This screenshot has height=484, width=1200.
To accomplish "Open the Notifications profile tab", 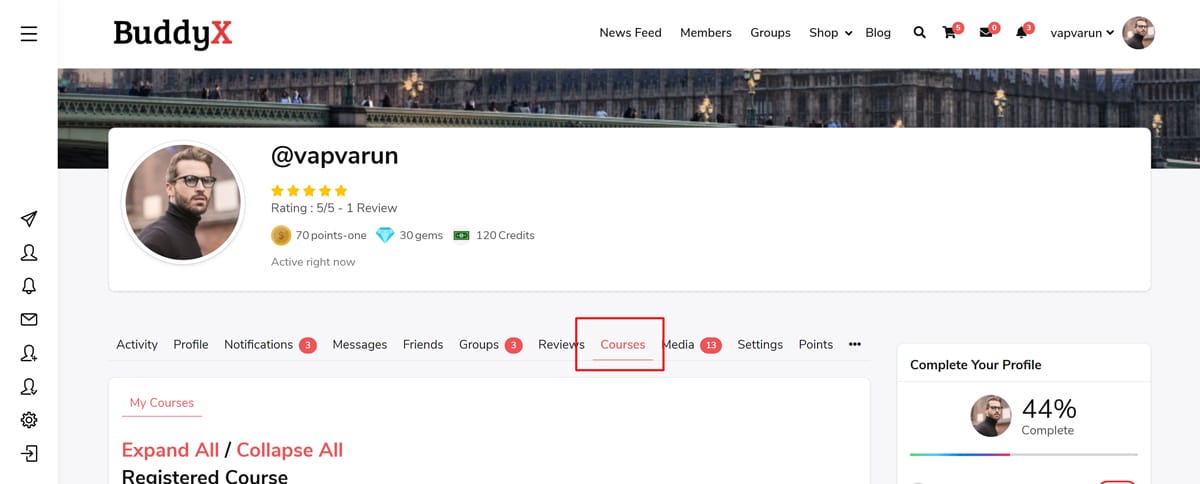I will pyautogui.click(x=258, y=344).
